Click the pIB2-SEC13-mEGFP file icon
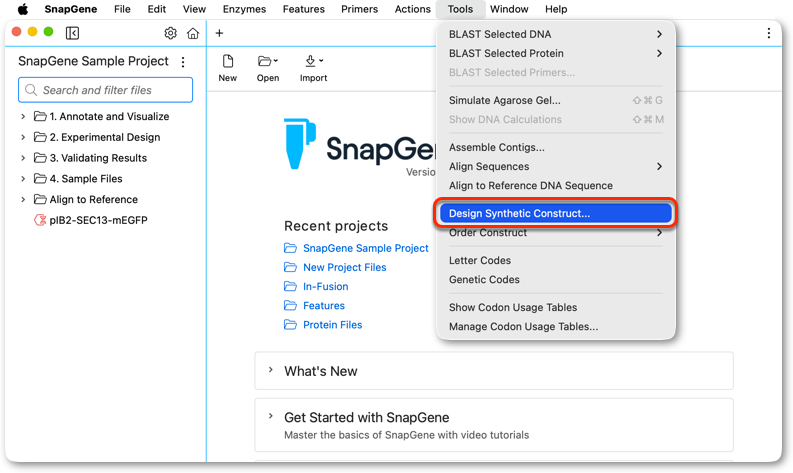 click(40, 220)
